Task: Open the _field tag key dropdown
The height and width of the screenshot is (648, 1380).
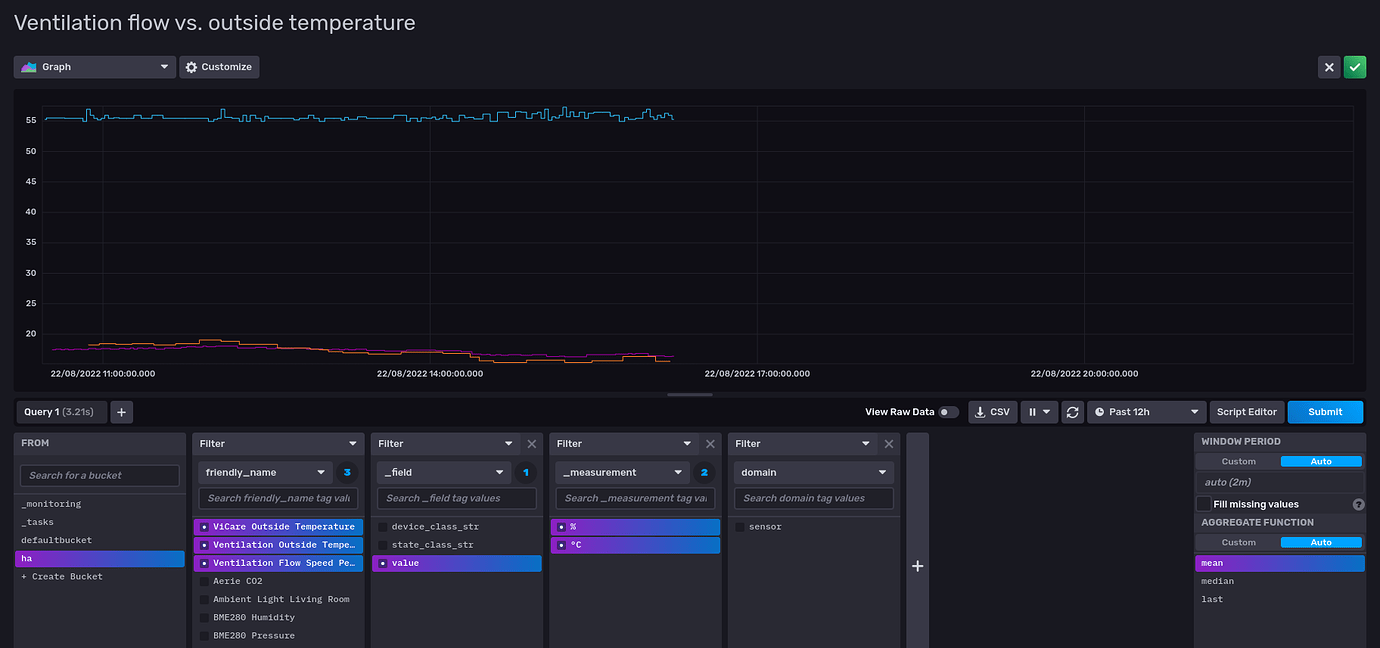Action: (x=444, y=472)
